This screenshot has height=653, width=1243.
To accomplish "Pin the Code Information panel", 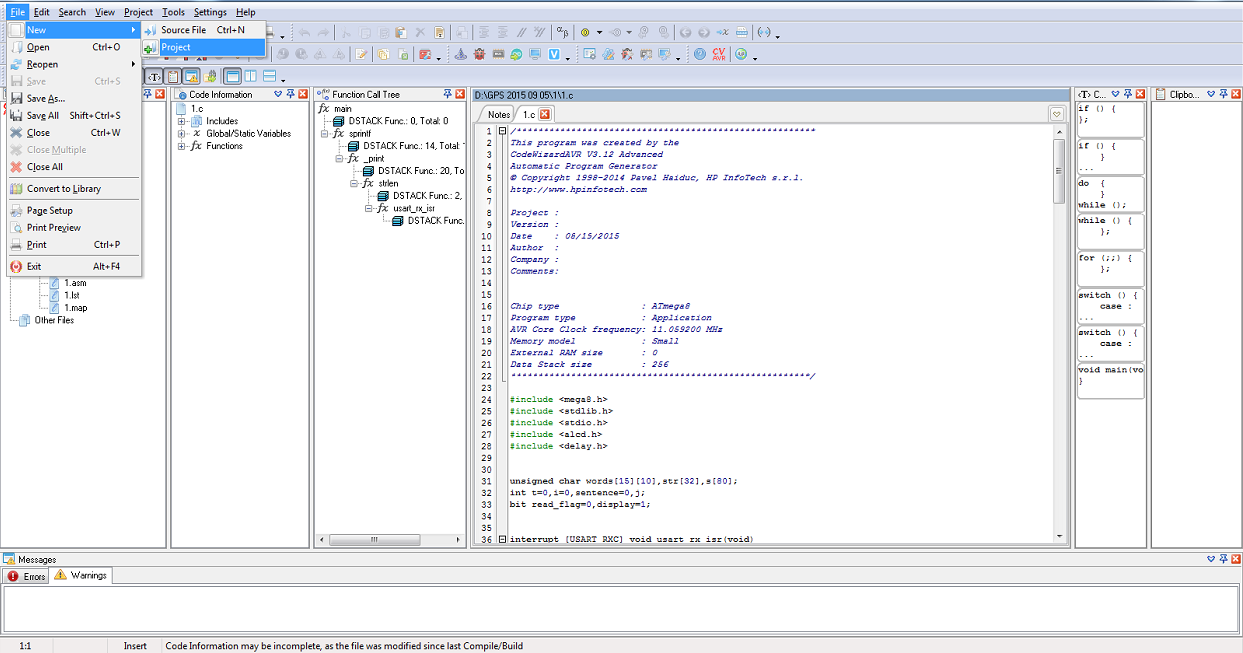I will [x=290, y=94].
